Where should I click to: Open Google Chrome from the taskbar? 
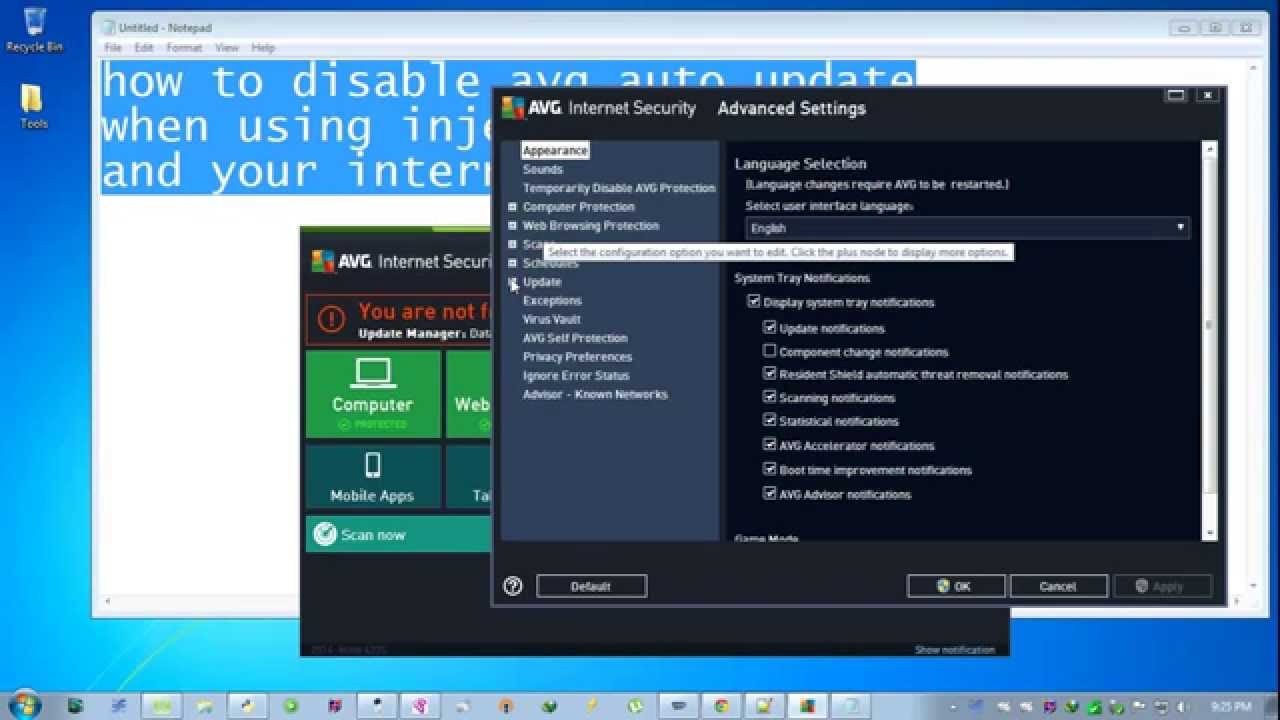click(x=721, y=705)
